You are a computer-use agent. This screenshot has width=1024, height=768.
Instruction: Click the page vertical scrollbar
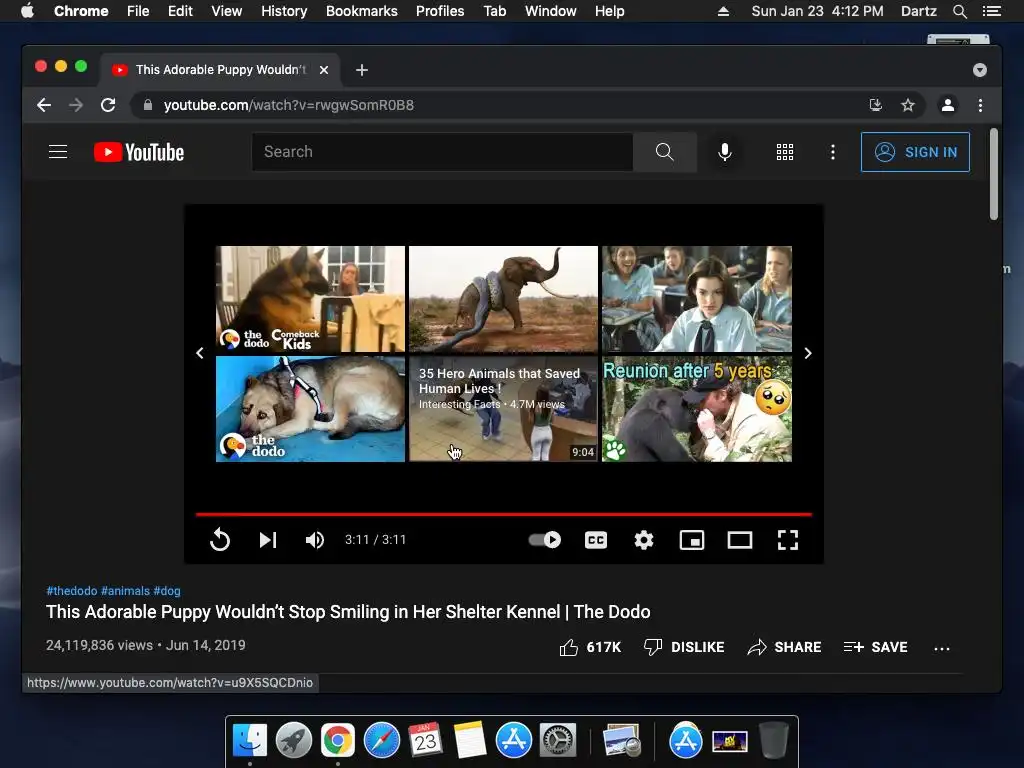994,174
